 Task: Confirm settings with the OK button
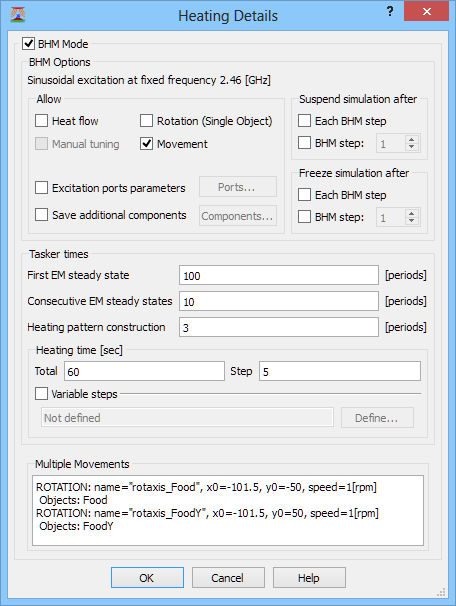click(x=147, y=577)
